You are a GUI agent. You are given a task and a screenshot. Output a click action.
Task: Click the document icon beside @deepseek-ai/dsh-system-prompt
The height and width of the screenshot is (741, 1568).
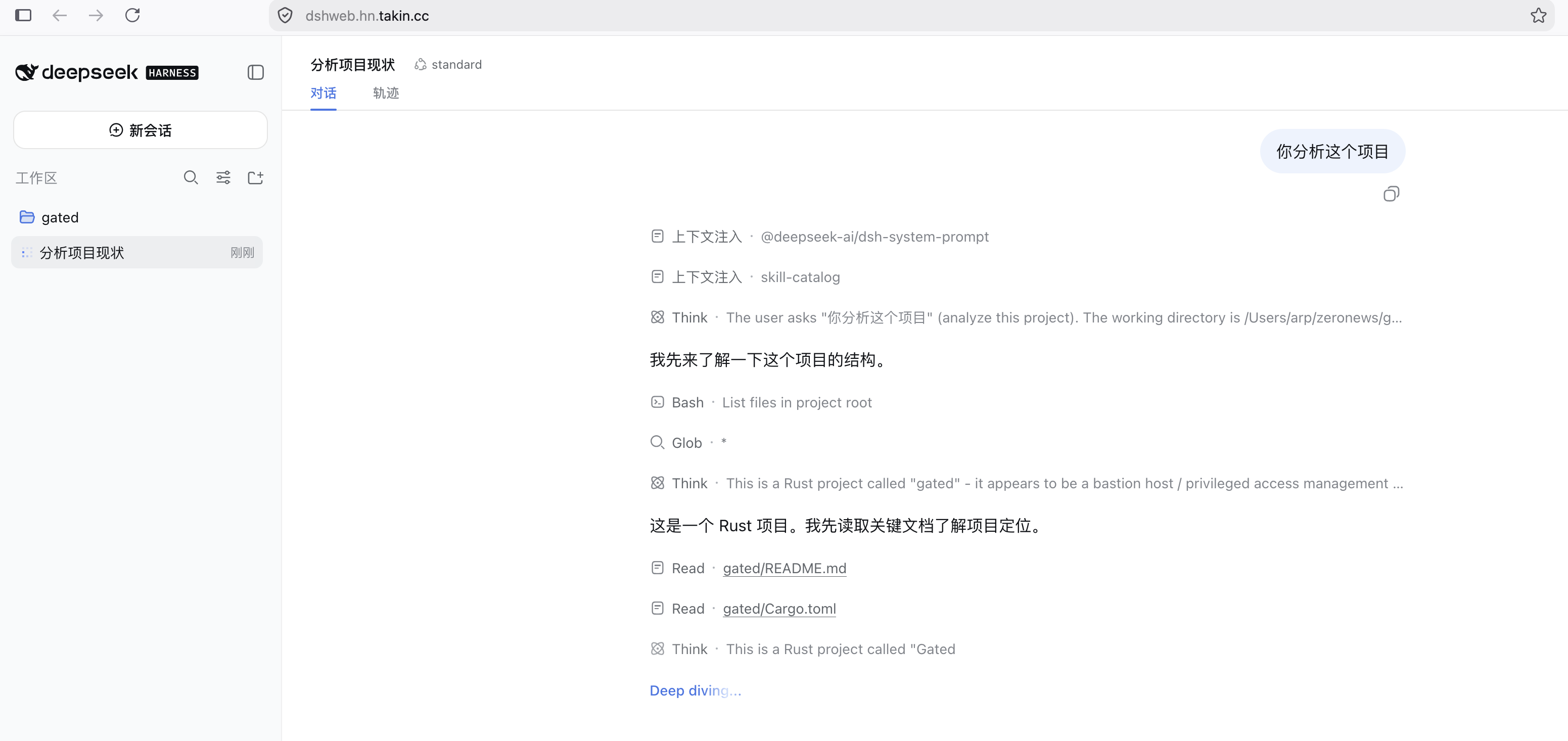658,236
